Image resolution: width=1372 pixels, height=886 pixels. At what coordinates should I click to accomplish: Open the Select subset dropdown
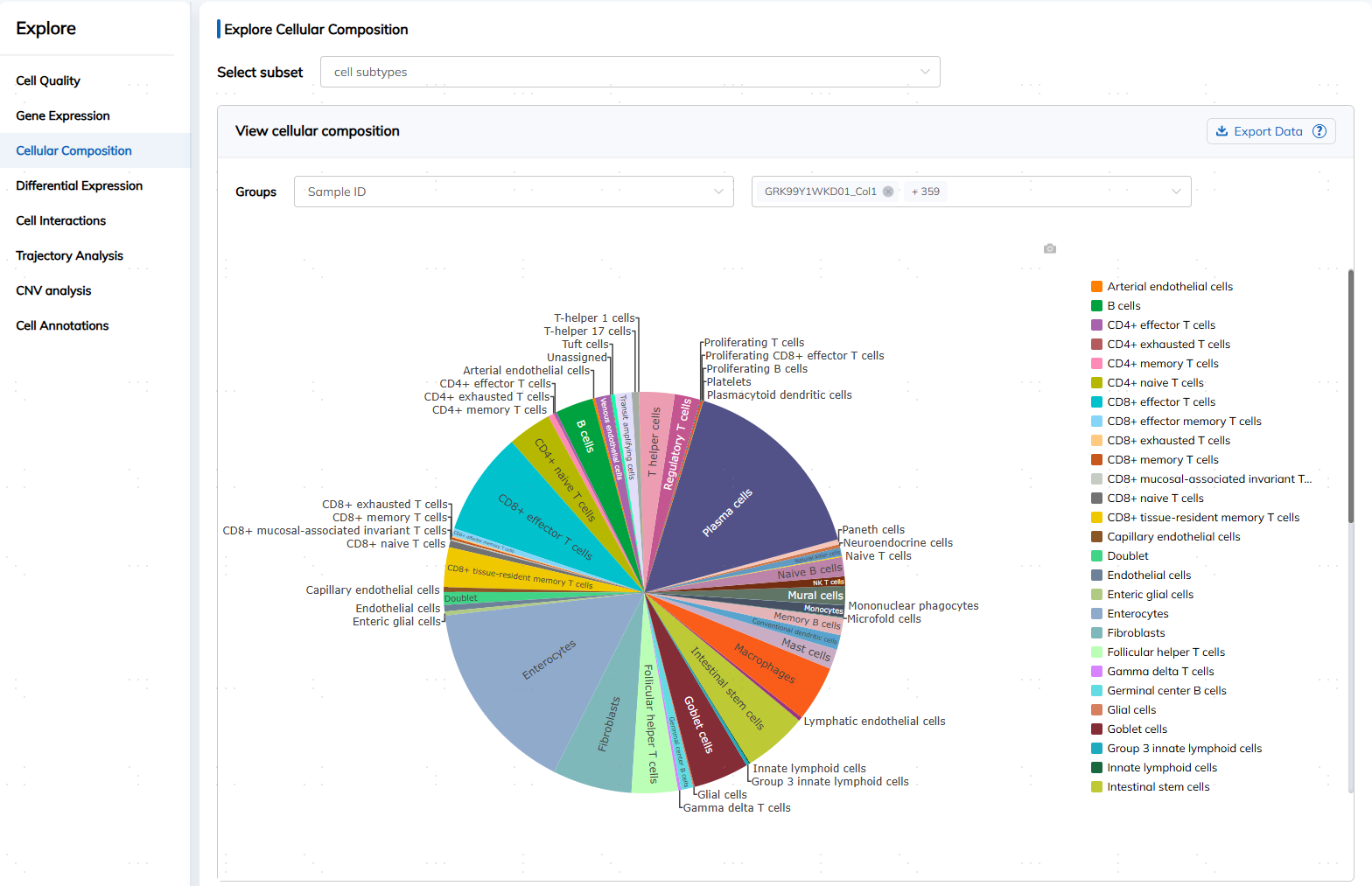coord(630,72)
